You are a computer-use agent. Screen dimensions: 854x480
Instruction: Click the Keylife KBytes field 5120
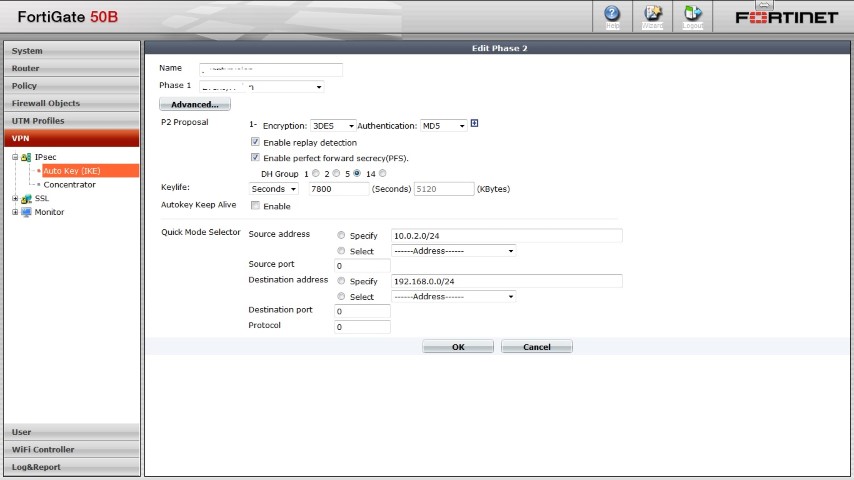click(444, 189)
